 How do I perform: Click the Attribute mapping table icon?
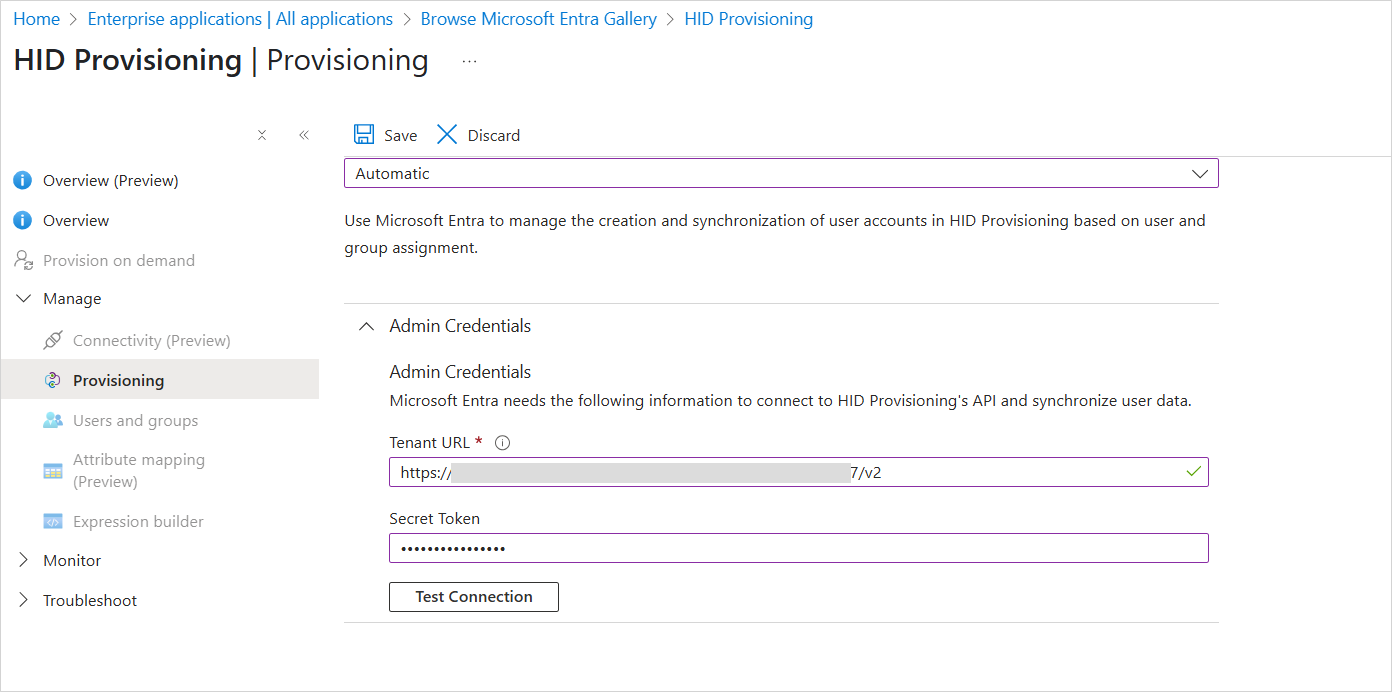(53, 471)
